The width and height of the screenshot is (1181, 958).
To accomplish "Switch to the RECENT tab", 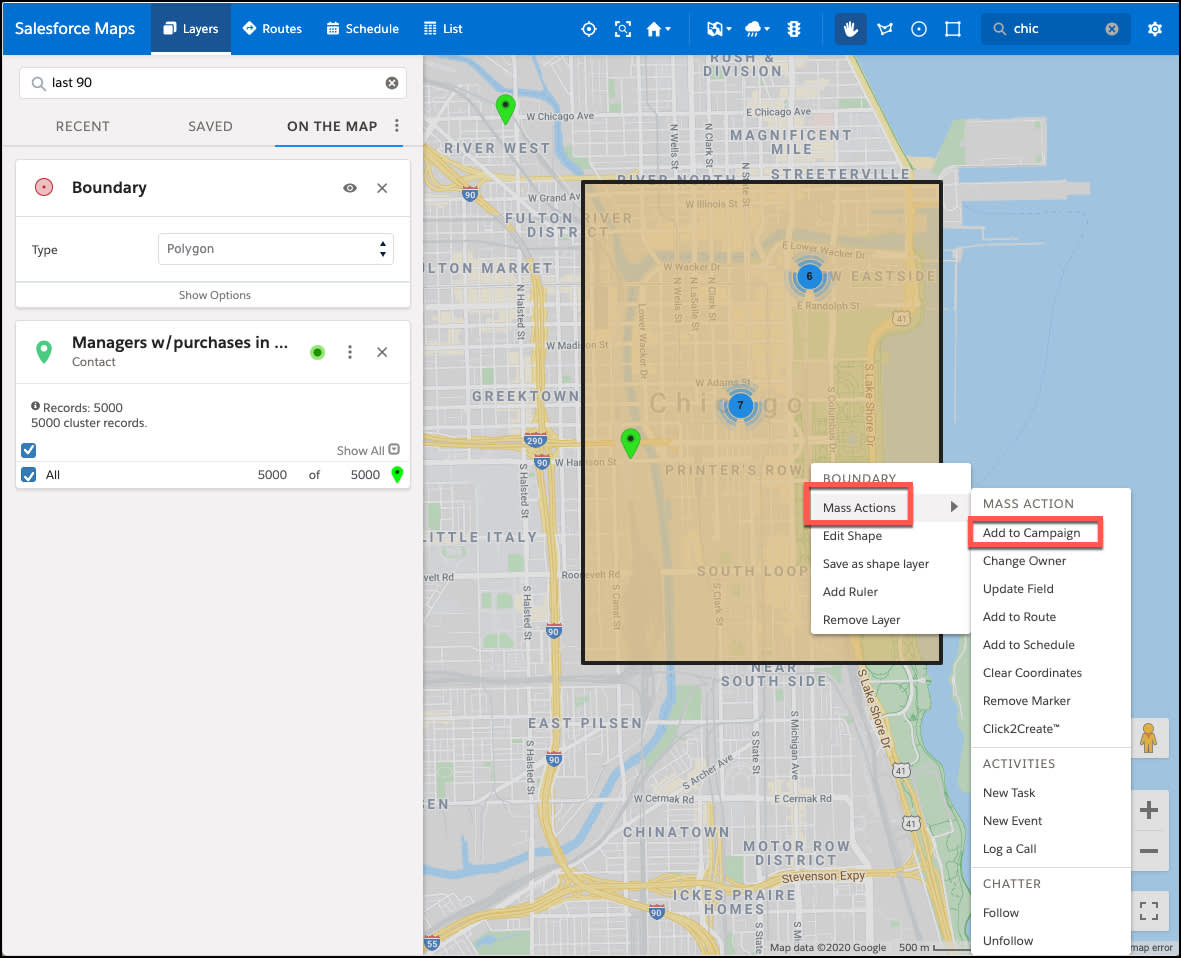I will coord(83,127).
